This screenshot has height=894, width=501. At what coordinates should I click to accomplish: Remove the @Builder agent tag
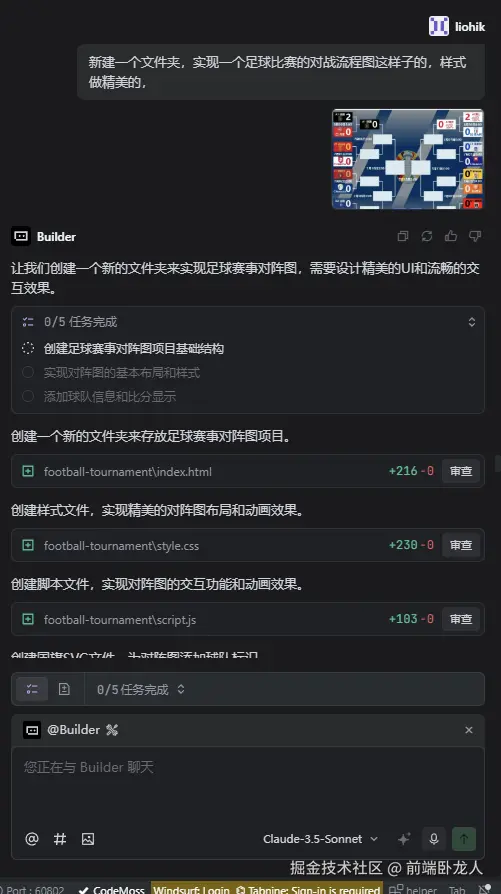tap(469, 730)
